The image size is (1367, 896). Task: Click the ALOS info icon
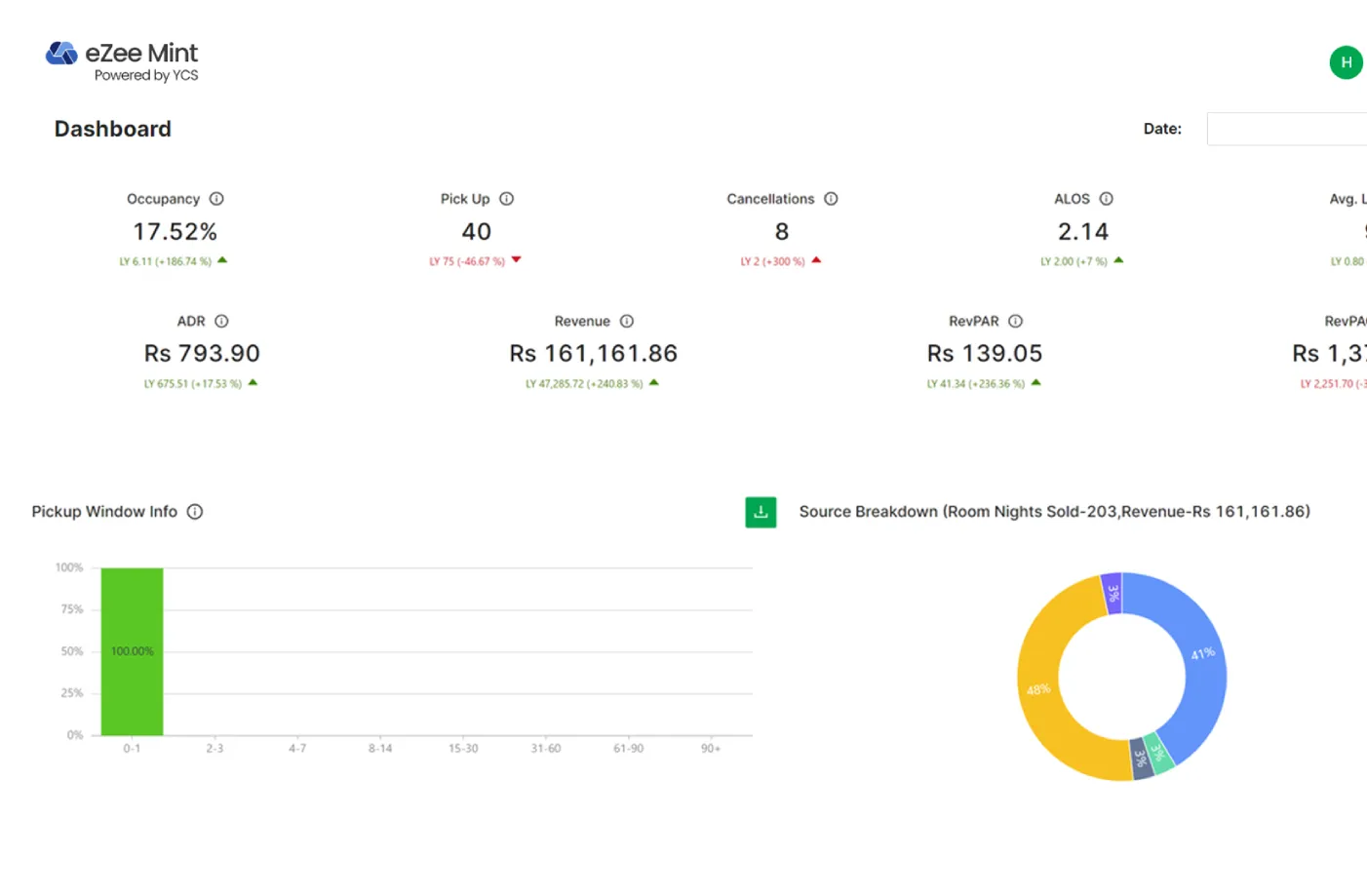(1106, 199)
